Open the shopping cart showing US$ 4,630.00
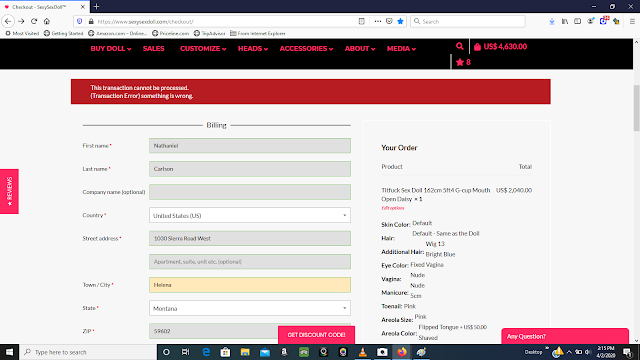The width and height of the screenshot is (640, 360). 500,47
